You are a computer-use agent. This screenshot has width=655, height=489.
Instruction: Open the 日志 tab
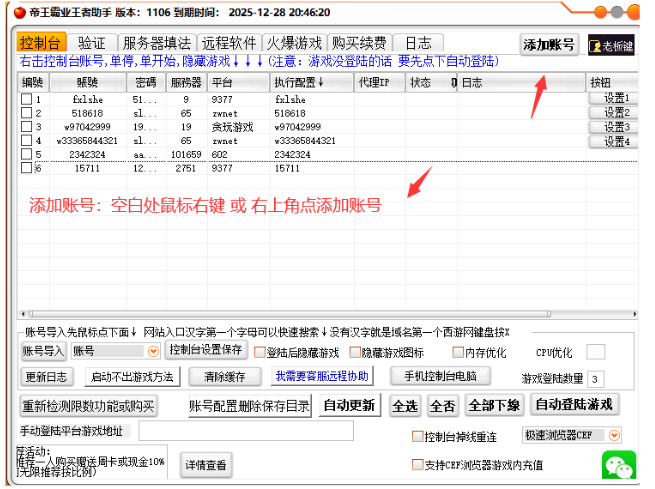tap(418, 43)
